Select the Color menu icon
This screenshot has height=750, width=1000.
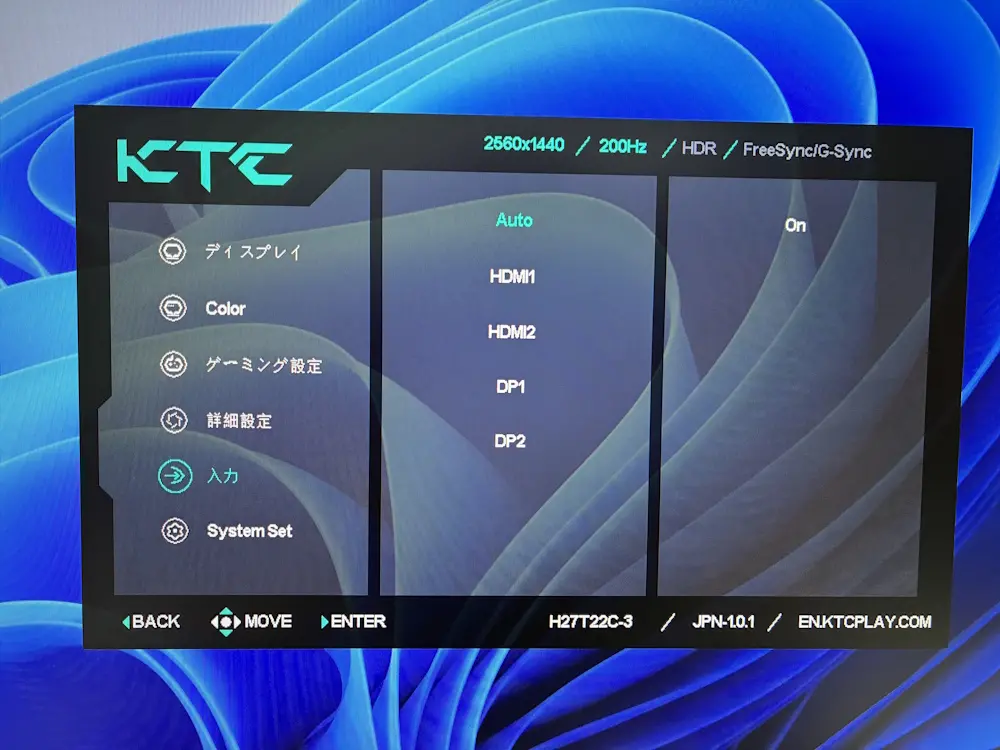[173, 308]
